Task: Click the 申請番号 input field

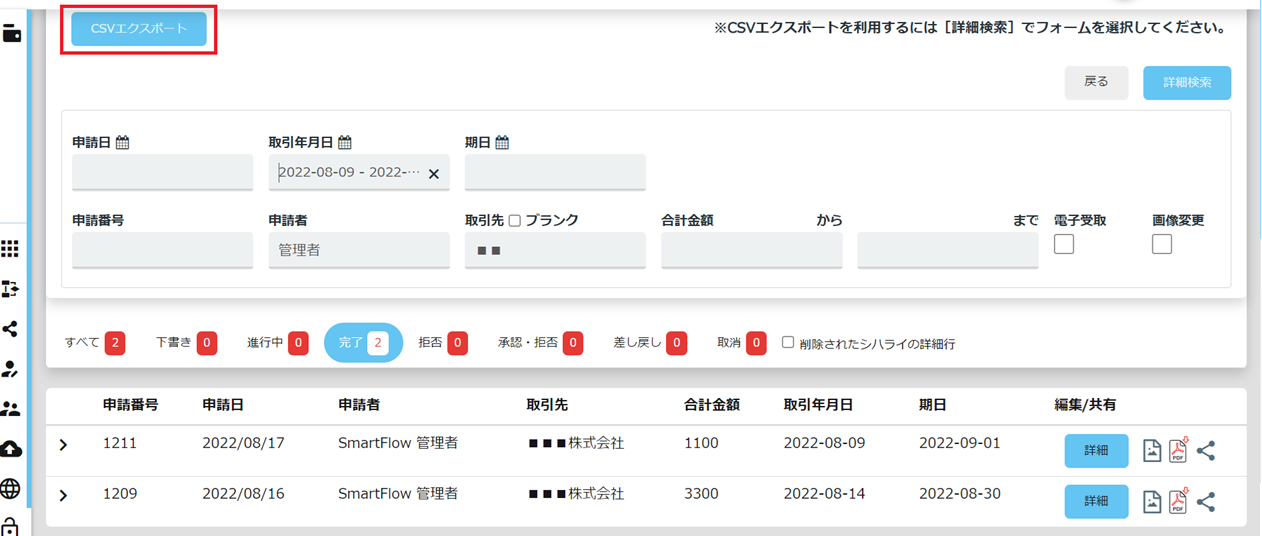Action: click(x=162, y=250)
